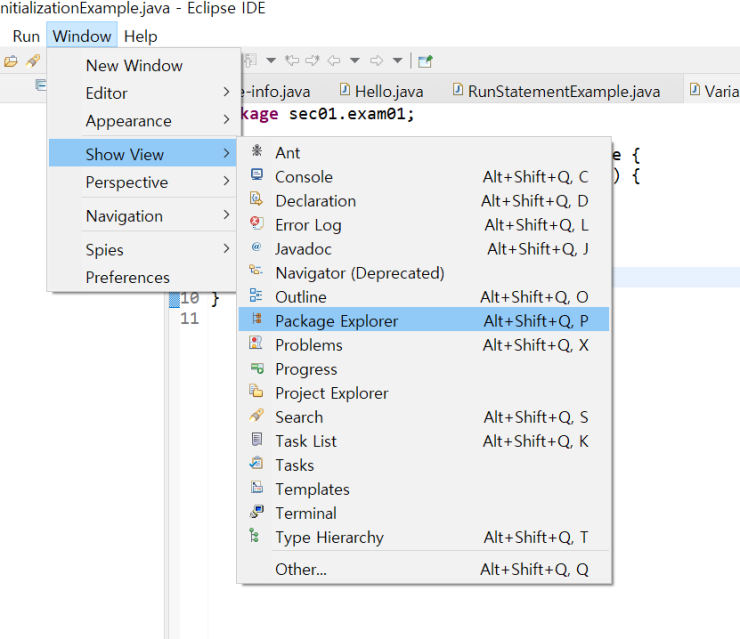This screenshot has width=740, height=639.
Task: Select Problems view label
Action: [x=309, y=345]
